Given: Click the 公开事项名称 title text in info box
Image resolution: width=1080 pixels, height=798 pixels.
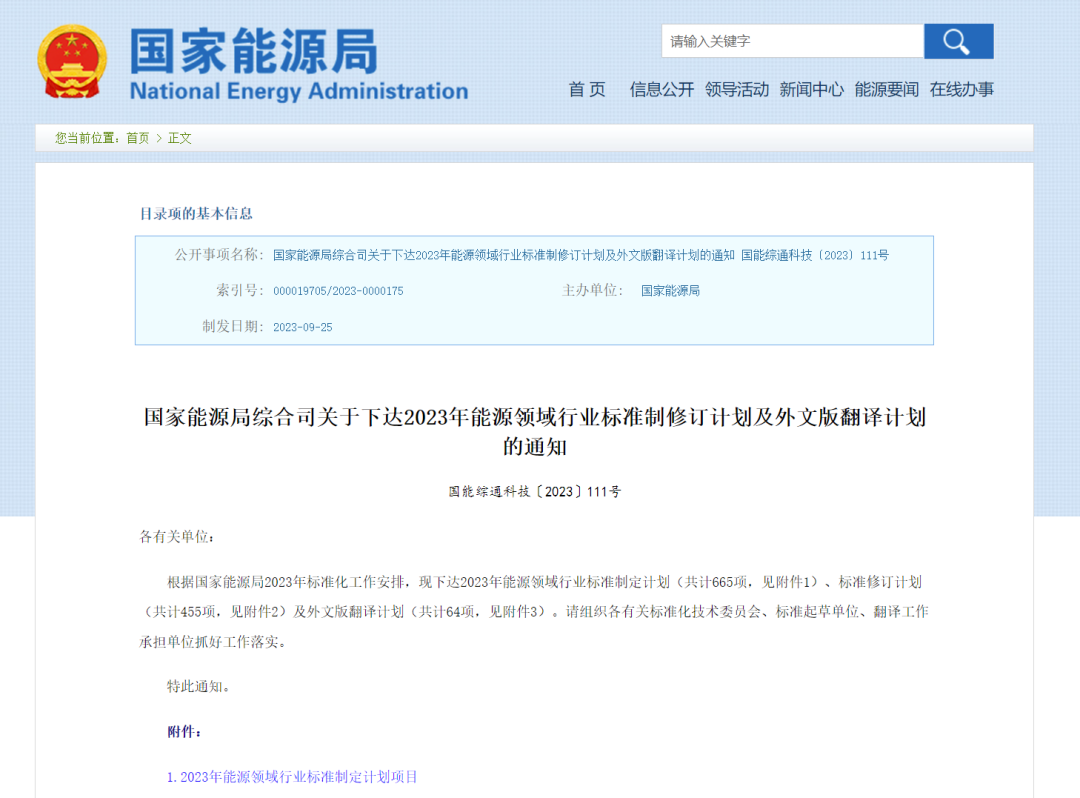Looking at the screenshot, I should (581, 255).
